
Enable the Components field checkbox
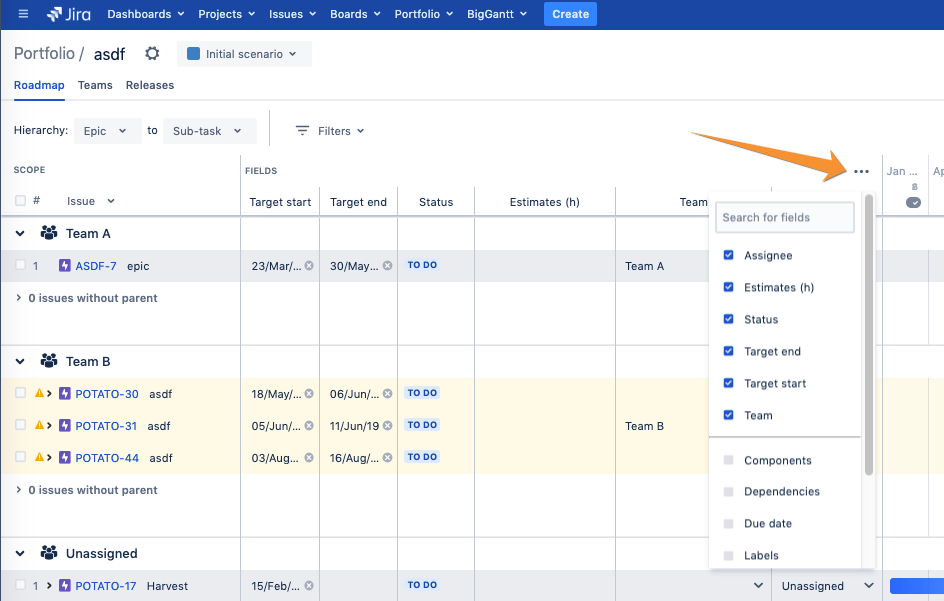tap(728, 461)
